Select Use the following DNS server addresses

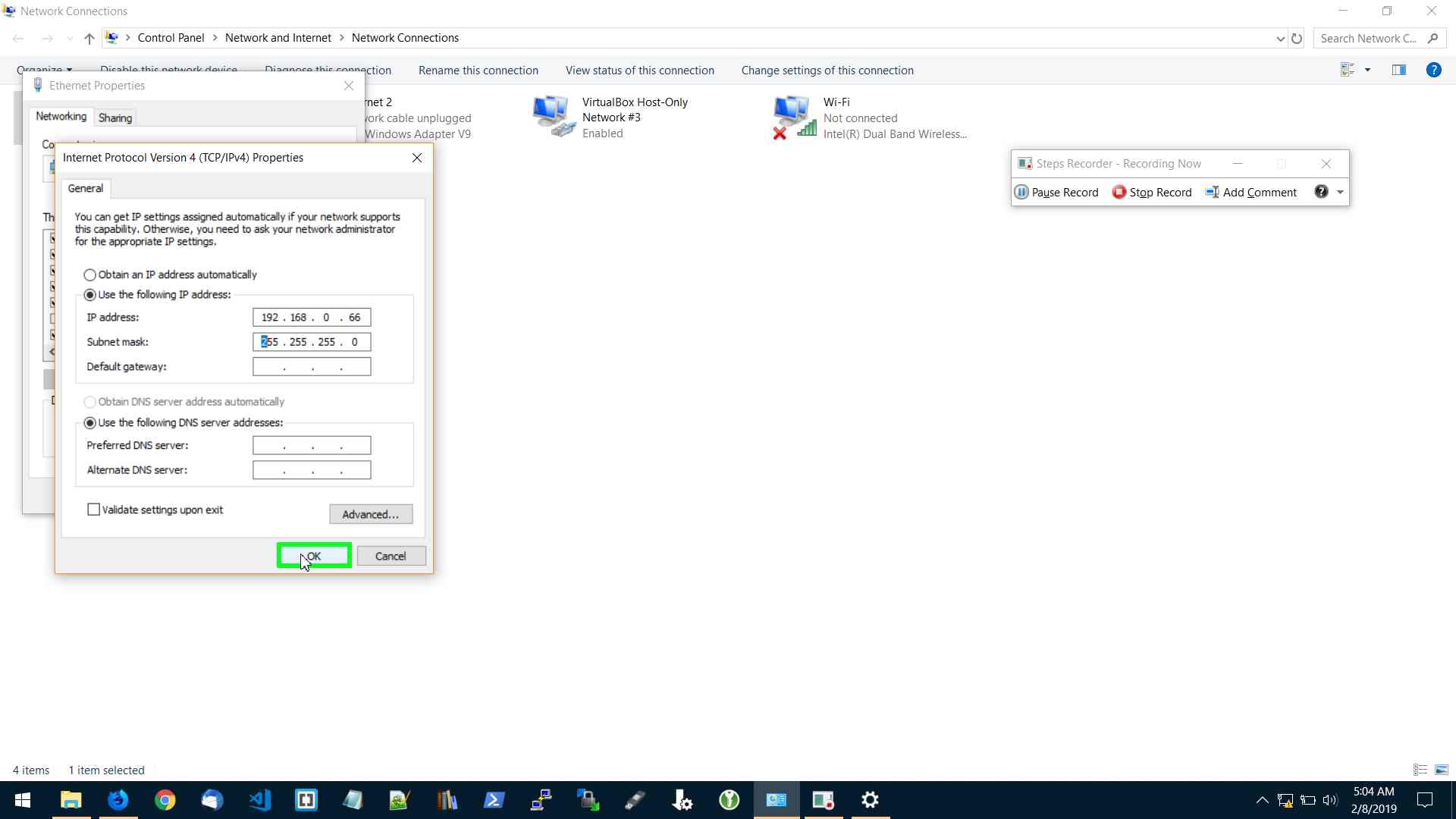(90, 422)
